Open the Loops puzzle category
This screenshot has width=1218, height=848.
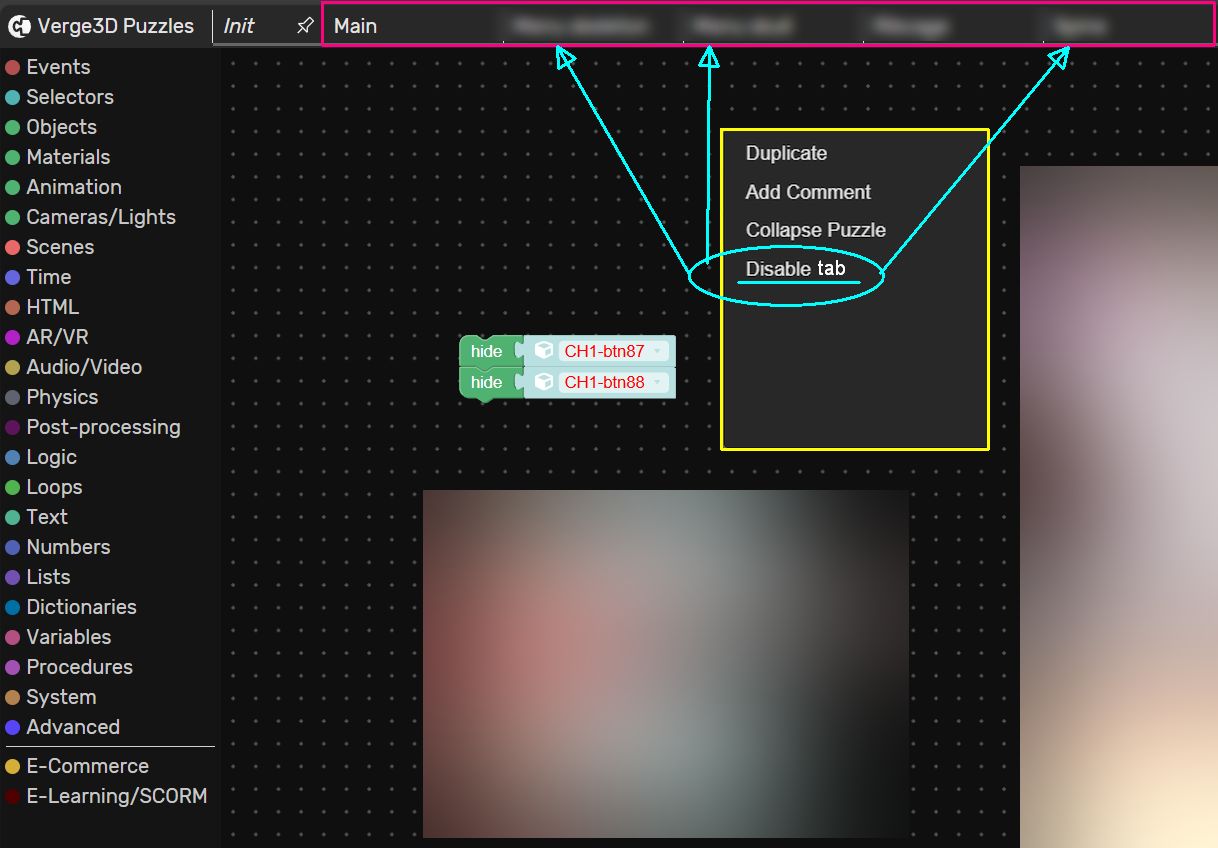[44, 487]
